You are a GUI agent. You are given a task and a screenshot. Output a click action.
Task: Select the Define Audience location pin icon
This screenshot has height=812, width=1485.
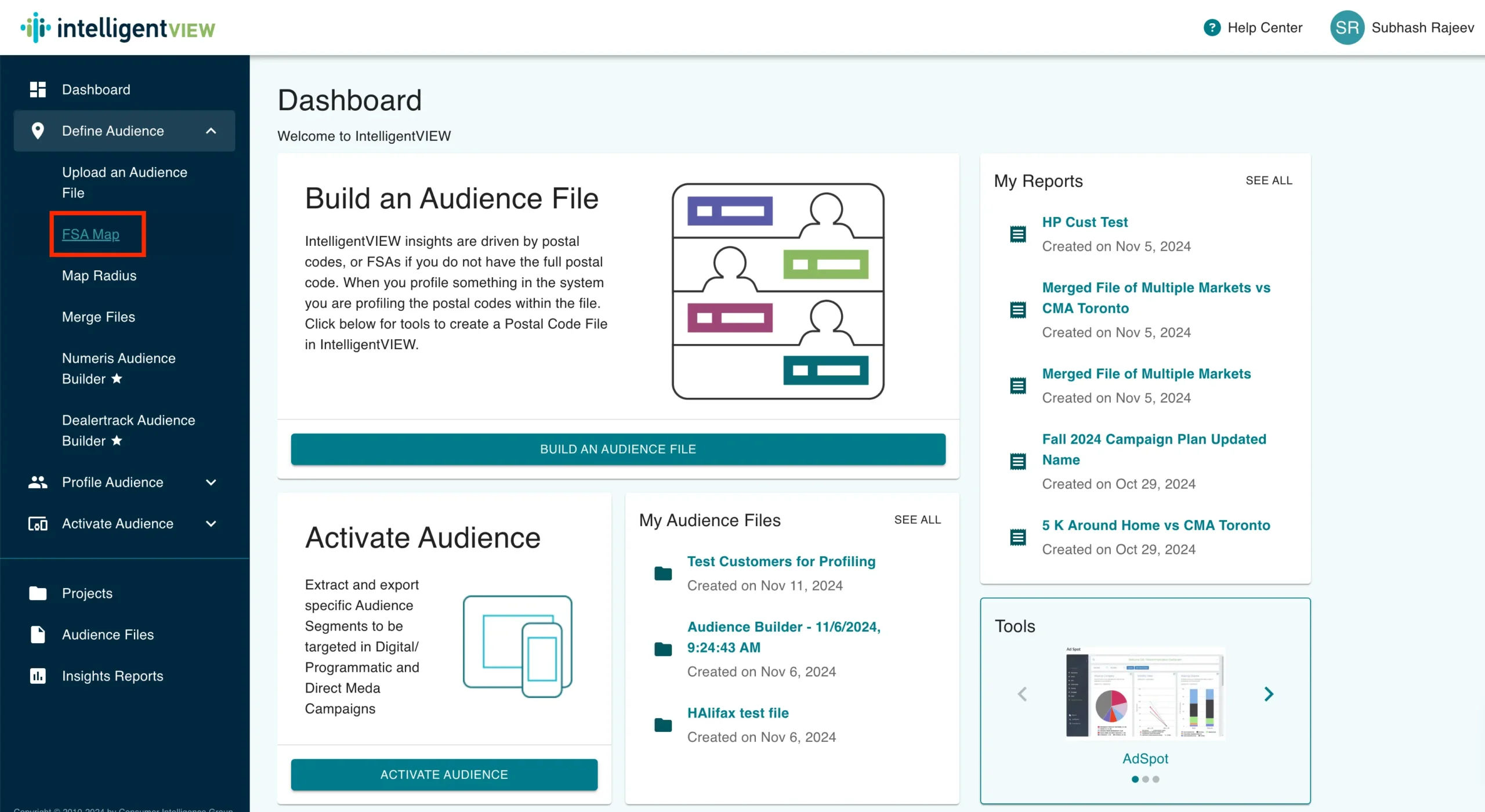pos(38,131)
